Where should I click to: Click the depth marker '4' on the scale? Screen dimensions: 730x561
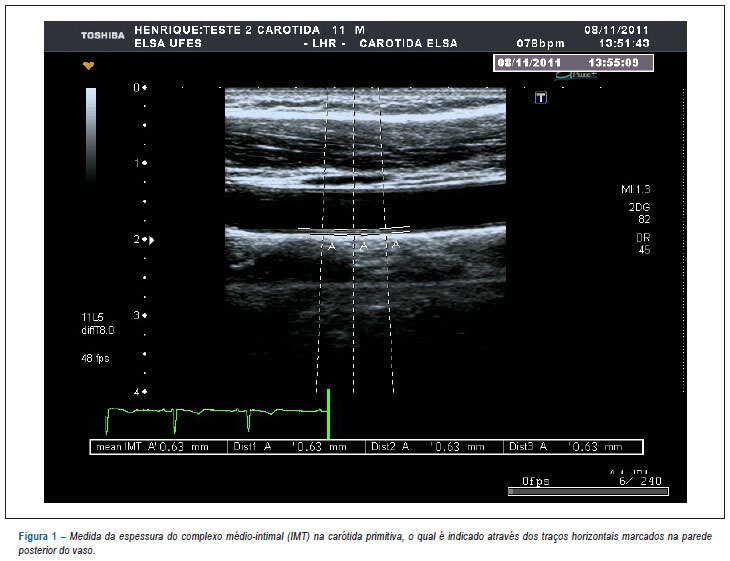(x=136, y=392)
